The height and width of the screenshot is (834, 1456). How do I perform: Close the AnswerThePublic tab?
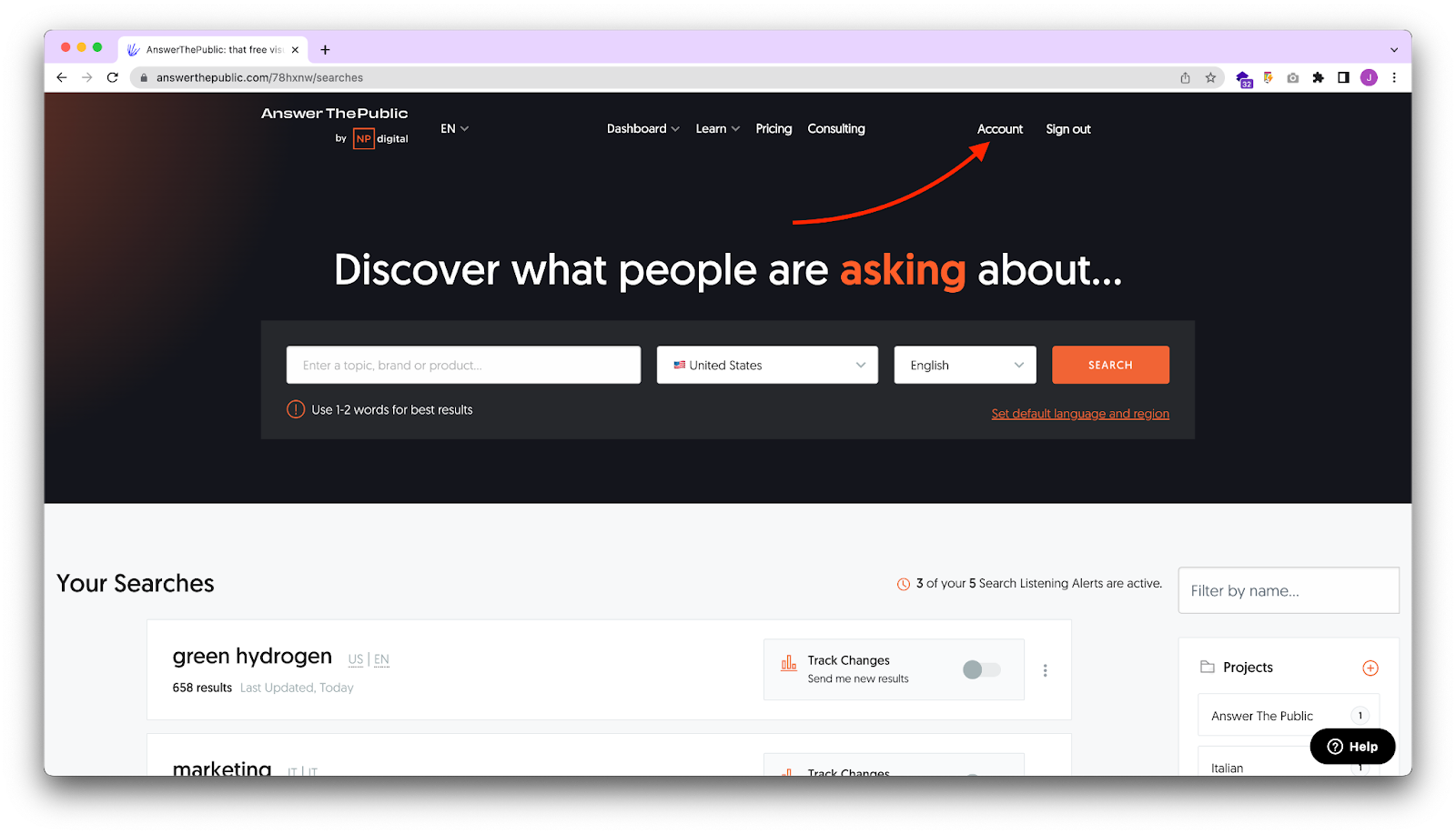295,50
